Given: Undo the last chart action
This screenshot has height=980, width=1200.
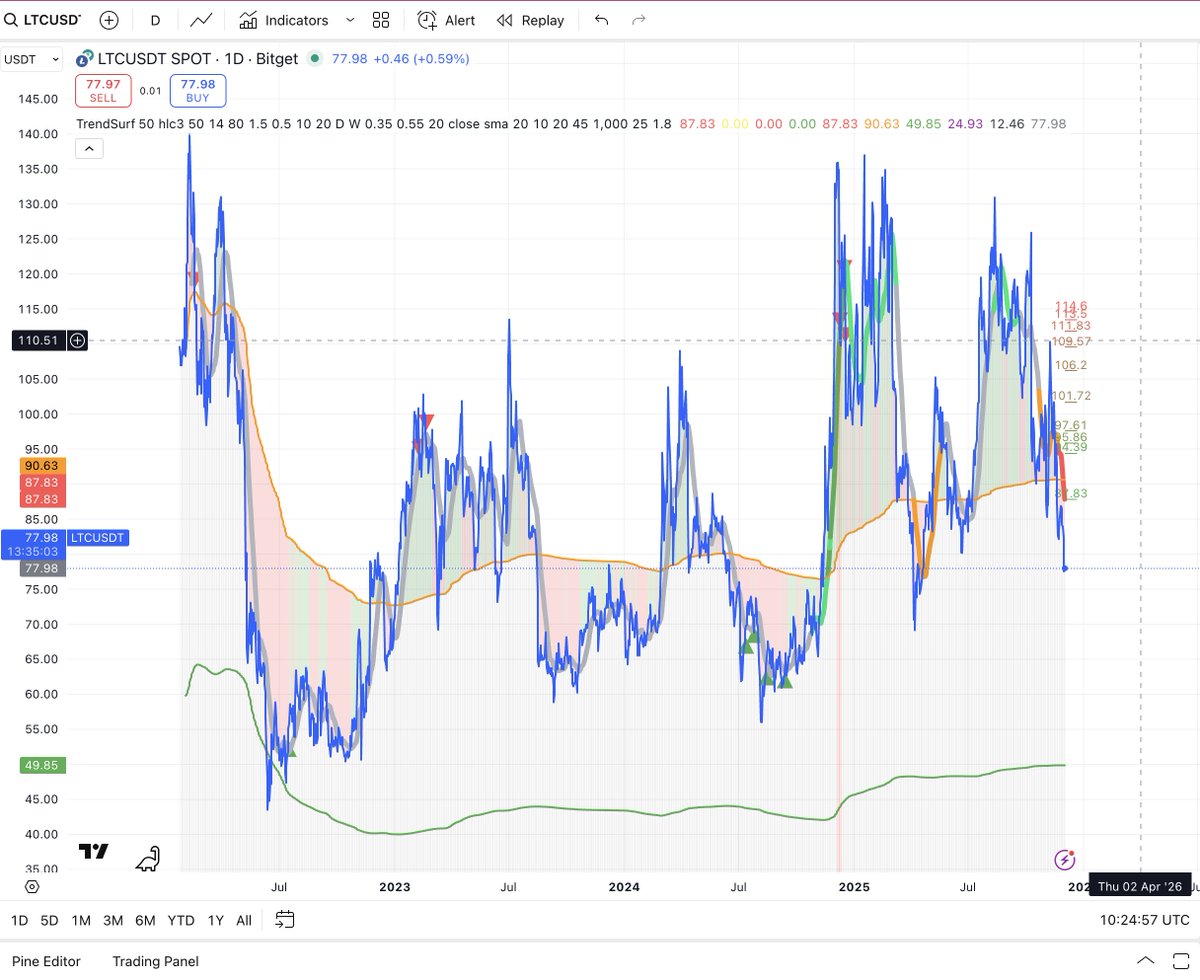Looking at the screenshot, I should click(x=601, y=19).
